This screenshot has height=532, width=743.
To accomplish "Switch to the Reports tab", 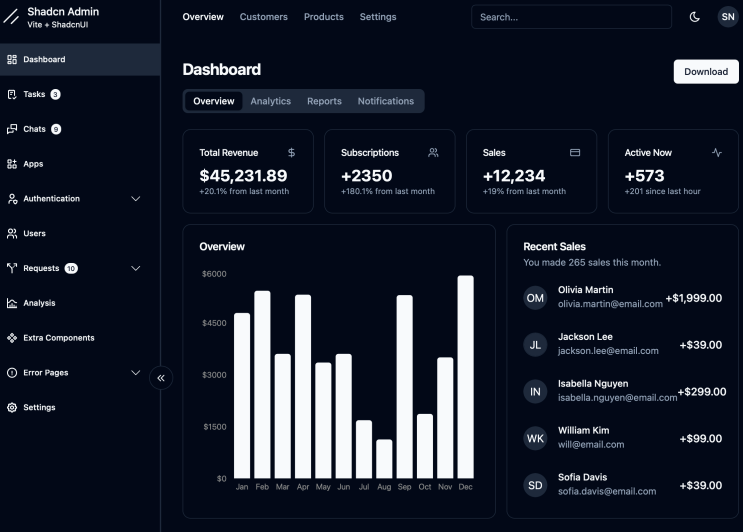I will coord(324,101).
